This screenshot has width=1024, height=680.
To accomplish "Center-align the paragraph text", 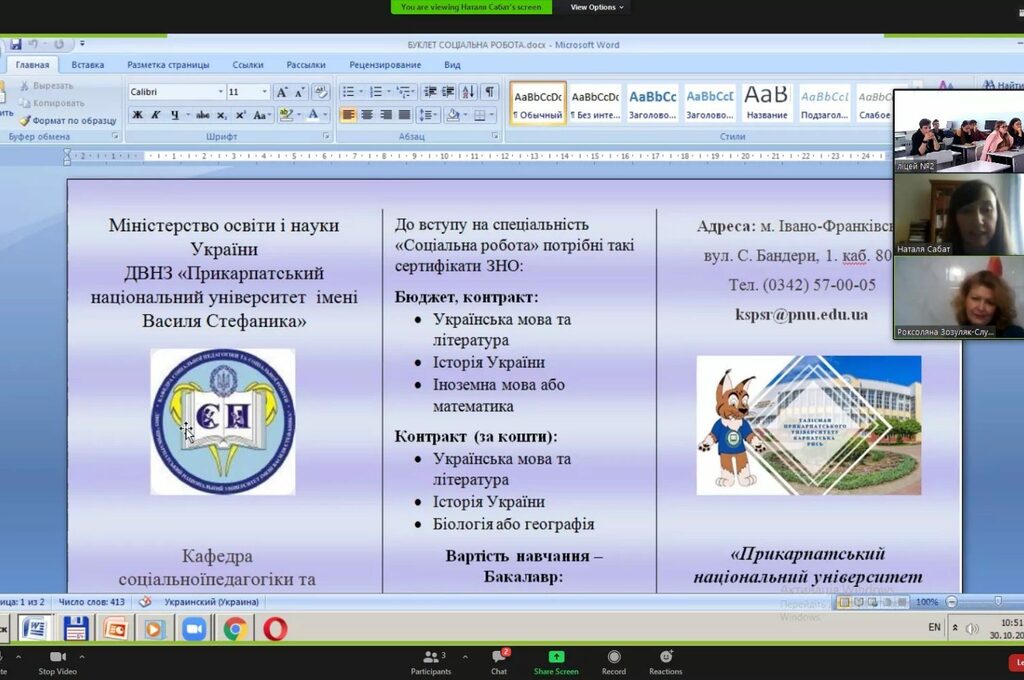I will tap(367, 115).
